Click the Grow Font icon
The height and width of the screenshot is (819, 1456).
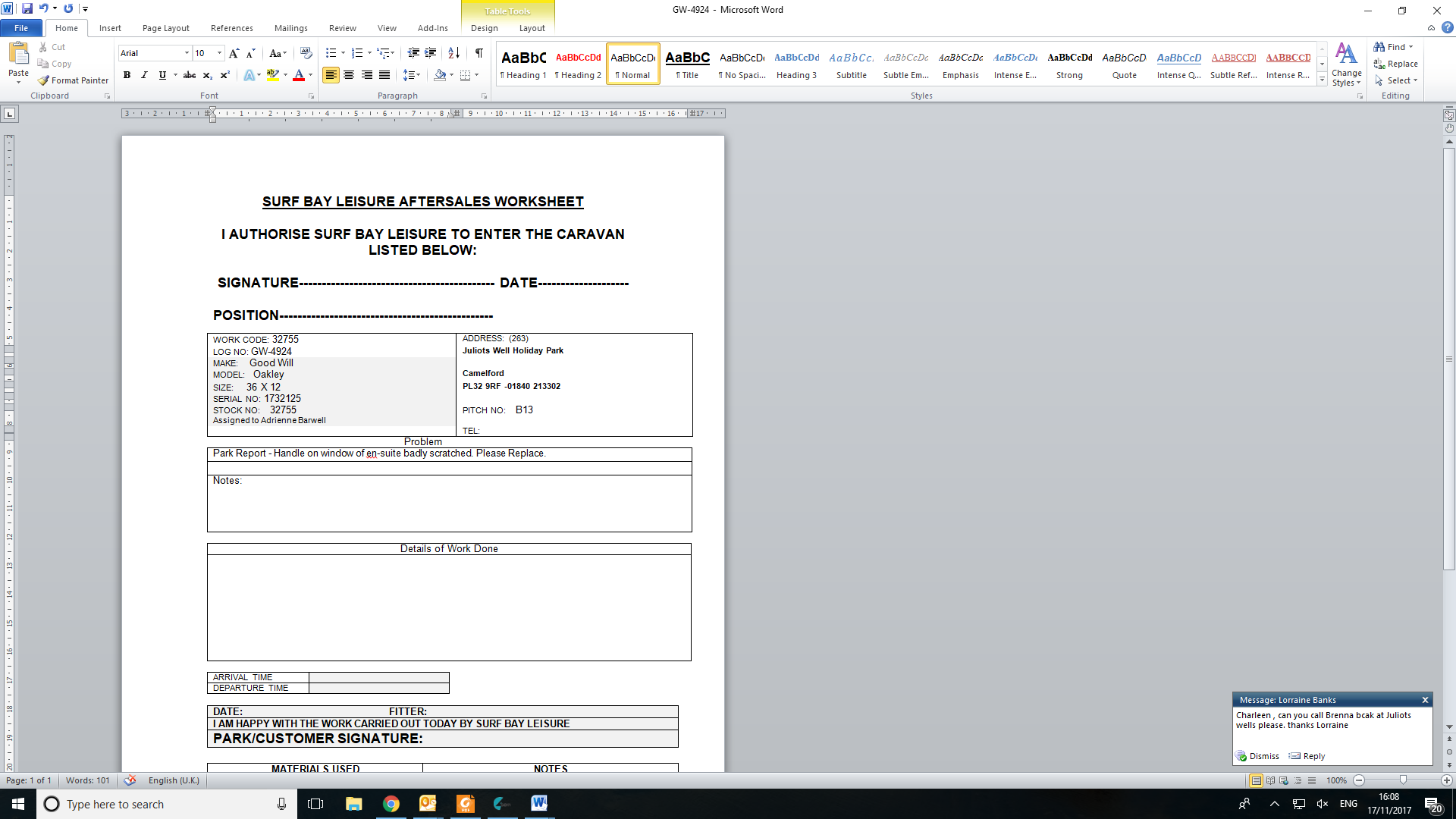(x=234, y=53)
